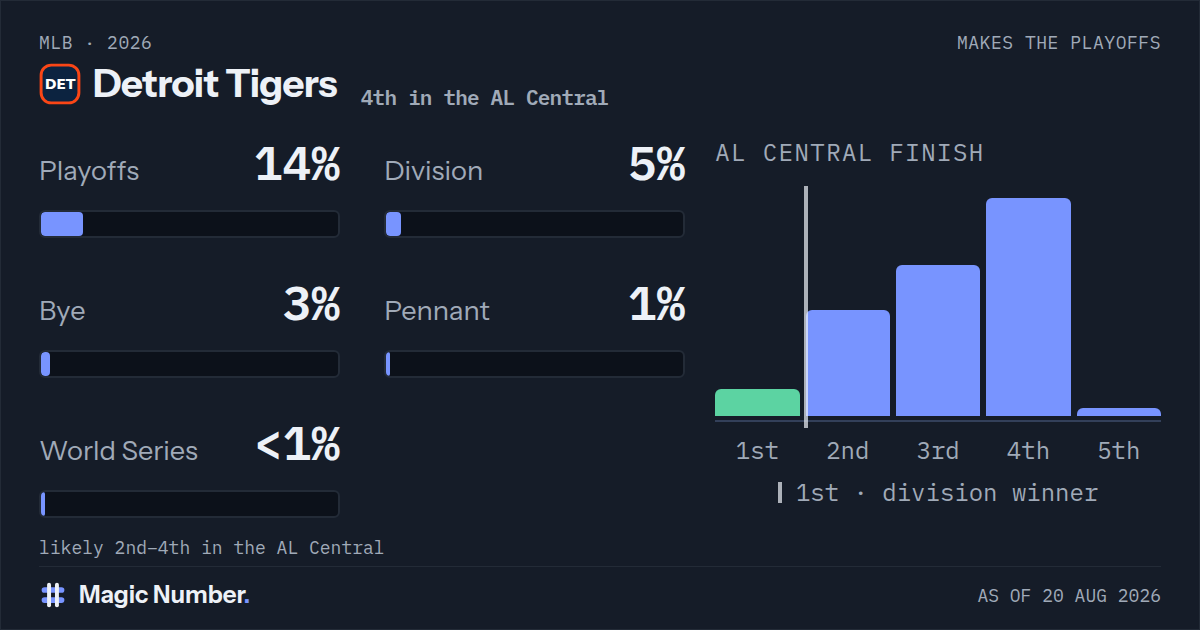Click the Detroit Tigers team title
Image resolution: width=1200 pixels, height=630 pixels.
tap(215, 84)
